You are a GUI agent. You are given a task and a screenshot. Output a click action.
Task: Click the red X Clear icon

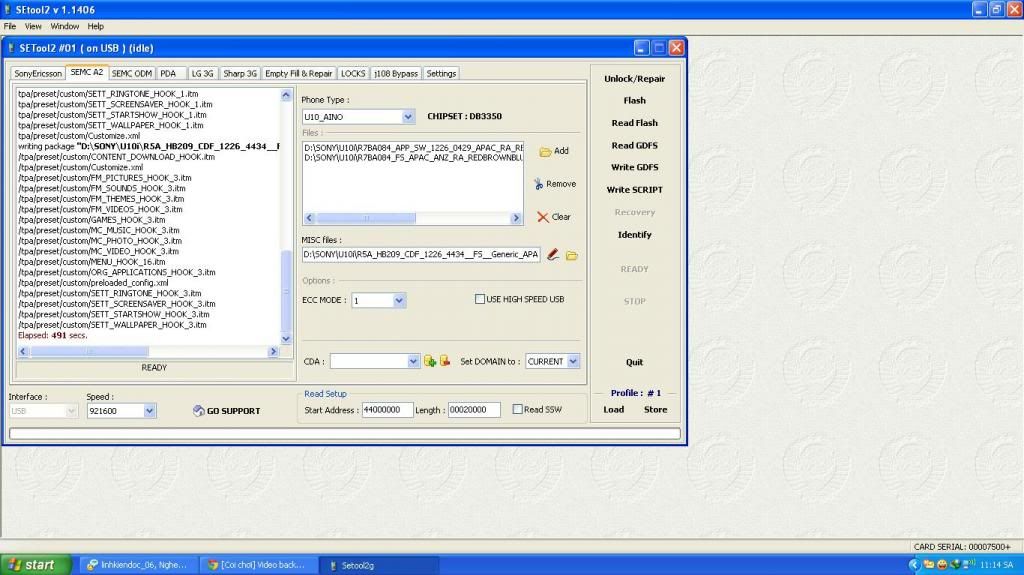543,217
